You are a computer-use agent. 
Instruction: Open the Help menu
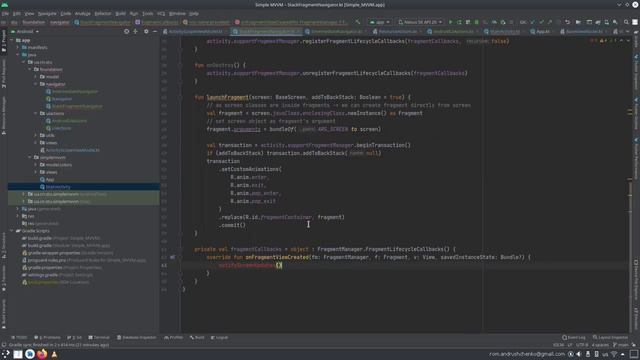pyautogui.click(x=194, y=13)
